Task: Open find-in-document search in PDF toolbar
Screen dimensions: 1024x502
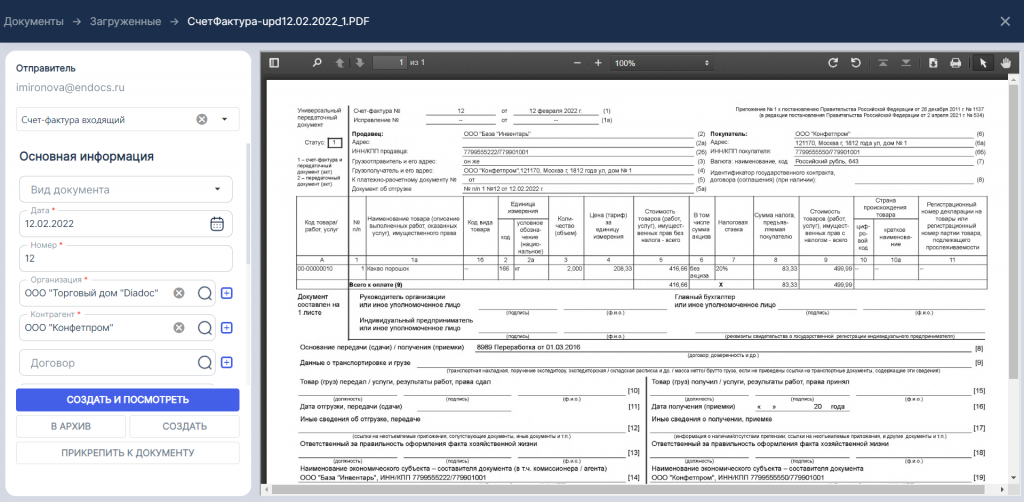Action: pyautogui.click(x=317, y=63)
